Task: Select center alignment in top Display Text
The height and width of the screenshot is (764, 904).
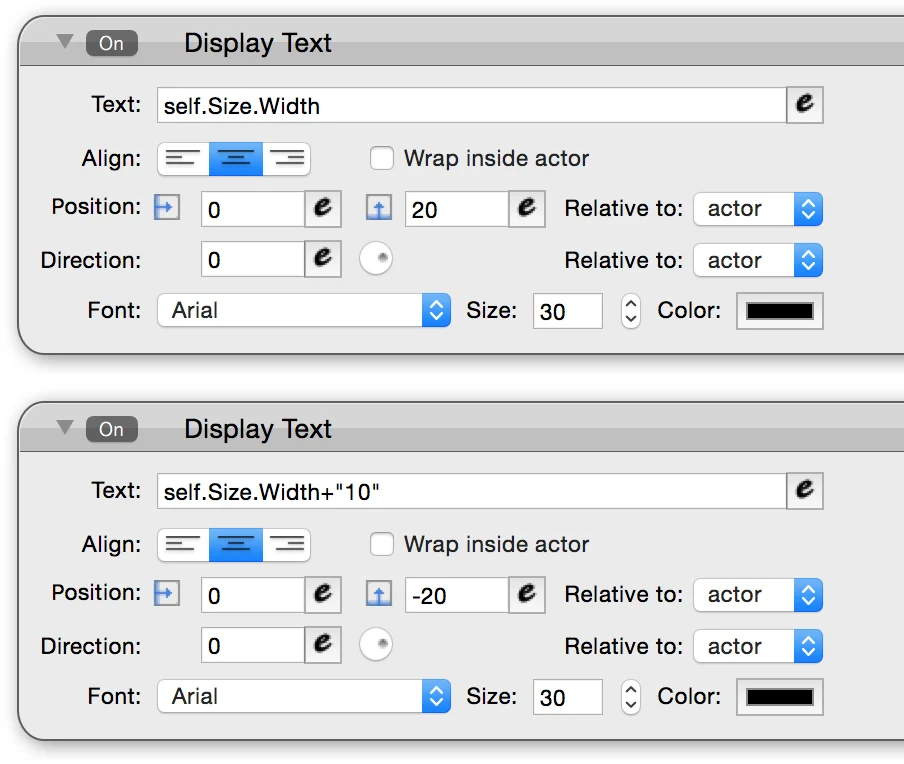Action: pos(236,159)
